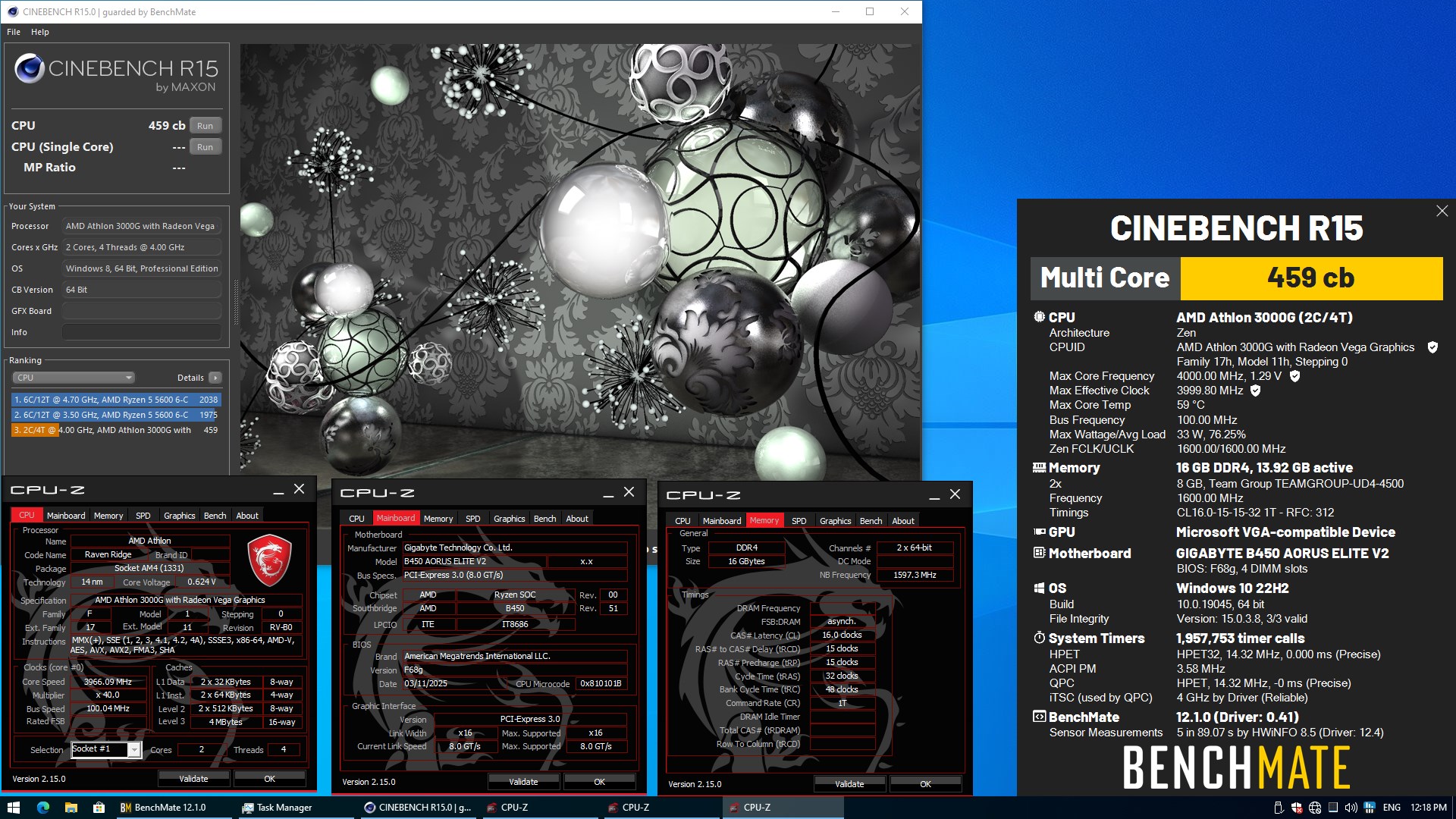Close the CPU-Z Mainboard window

629,492
